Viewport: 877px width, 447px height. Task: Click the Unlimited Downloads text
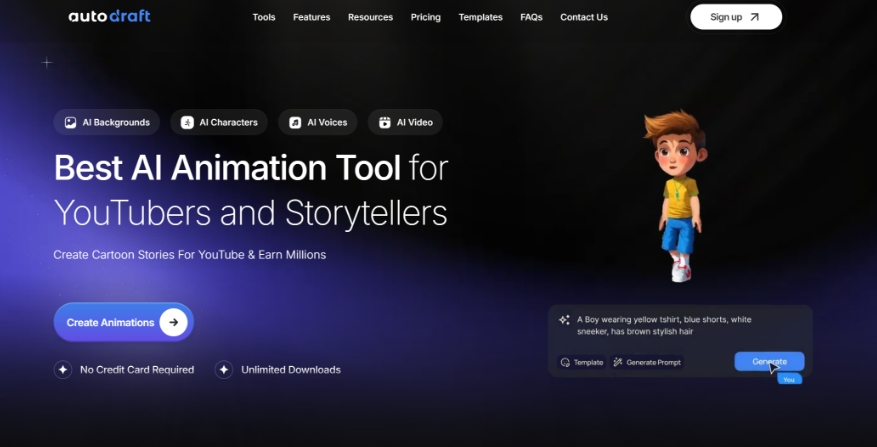coord(291,370)
